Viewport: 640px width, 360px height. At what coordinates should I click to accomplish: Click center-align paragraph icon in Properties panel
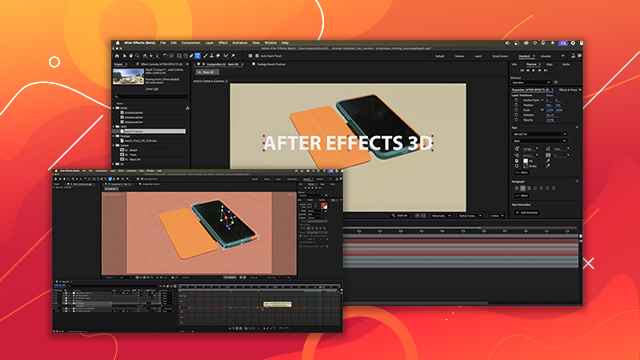pyautogui.click(x=523, y=188)
